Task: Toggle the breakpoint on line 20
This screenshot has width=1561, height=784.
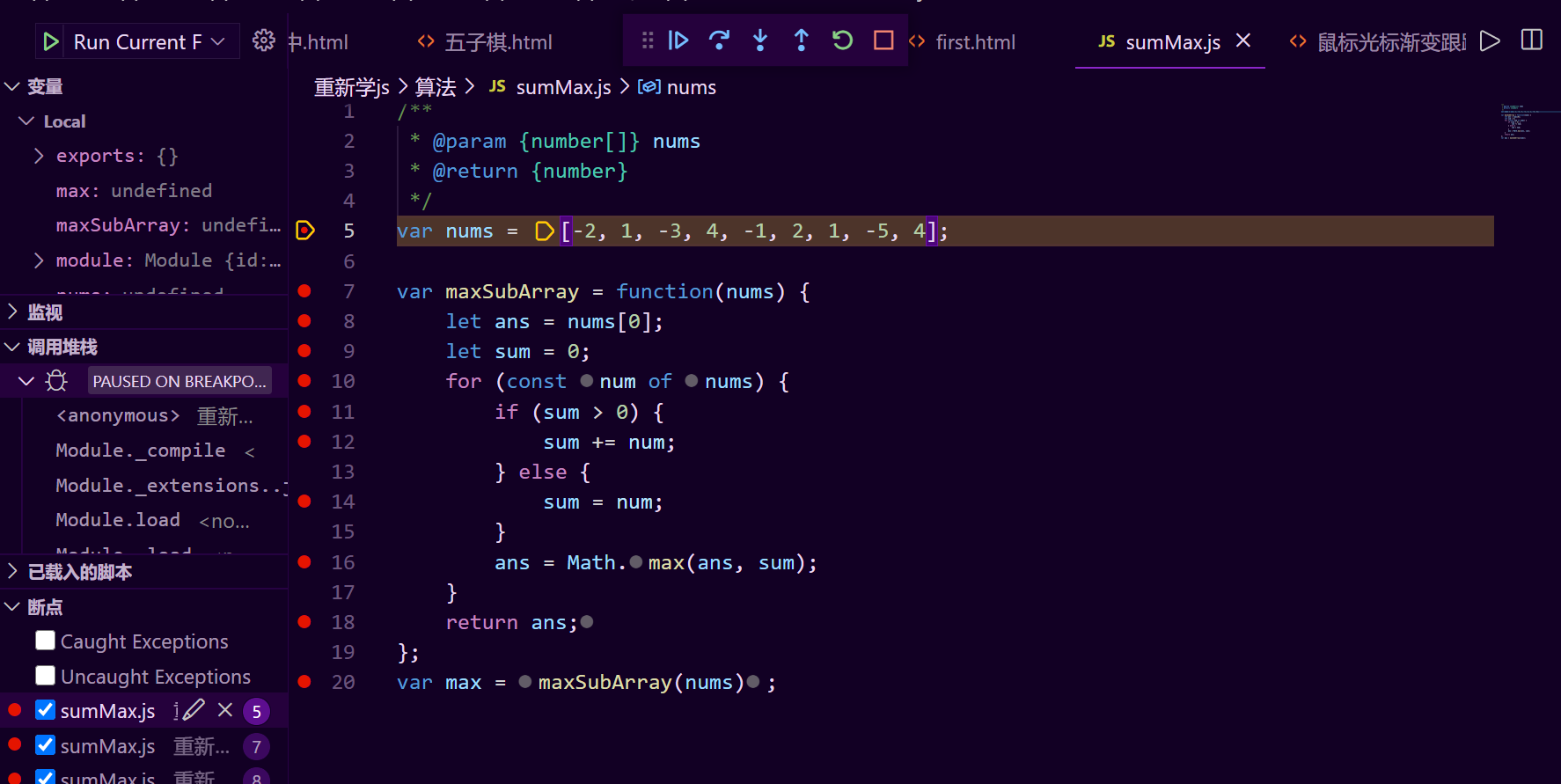Action: [304, 682]
